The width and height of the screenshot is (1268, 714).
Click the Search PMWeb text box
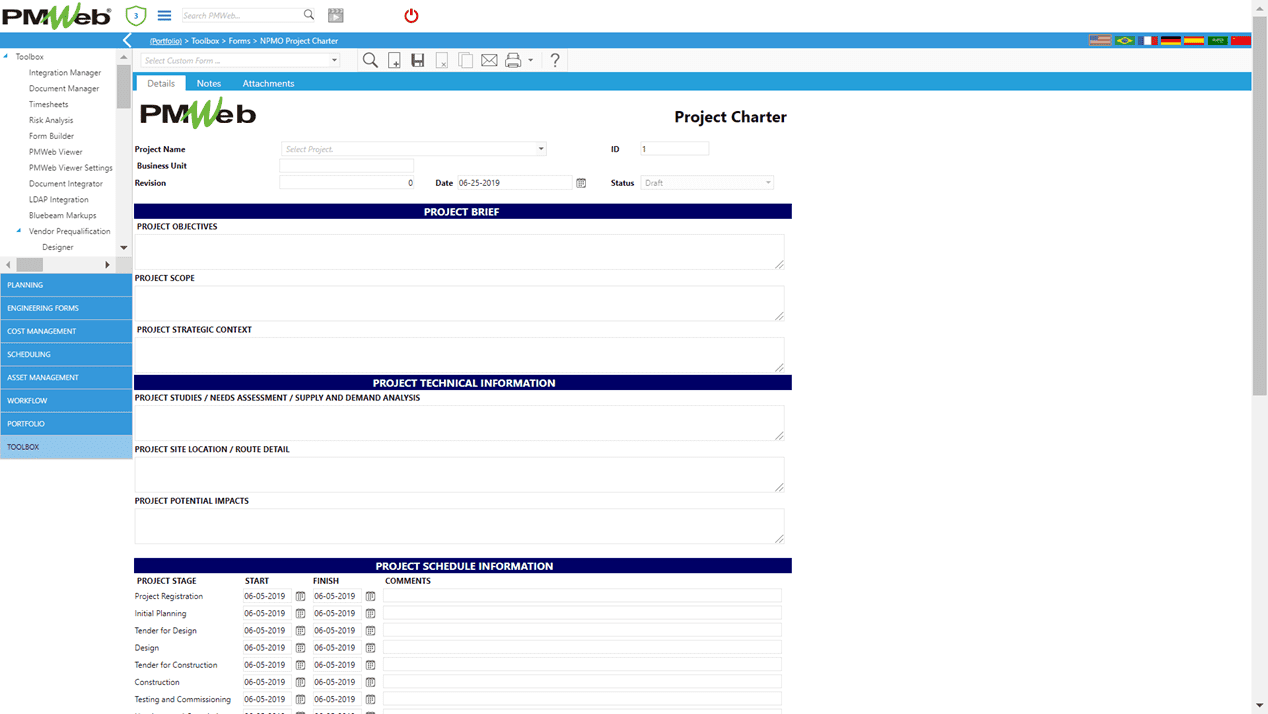[241, 15]
